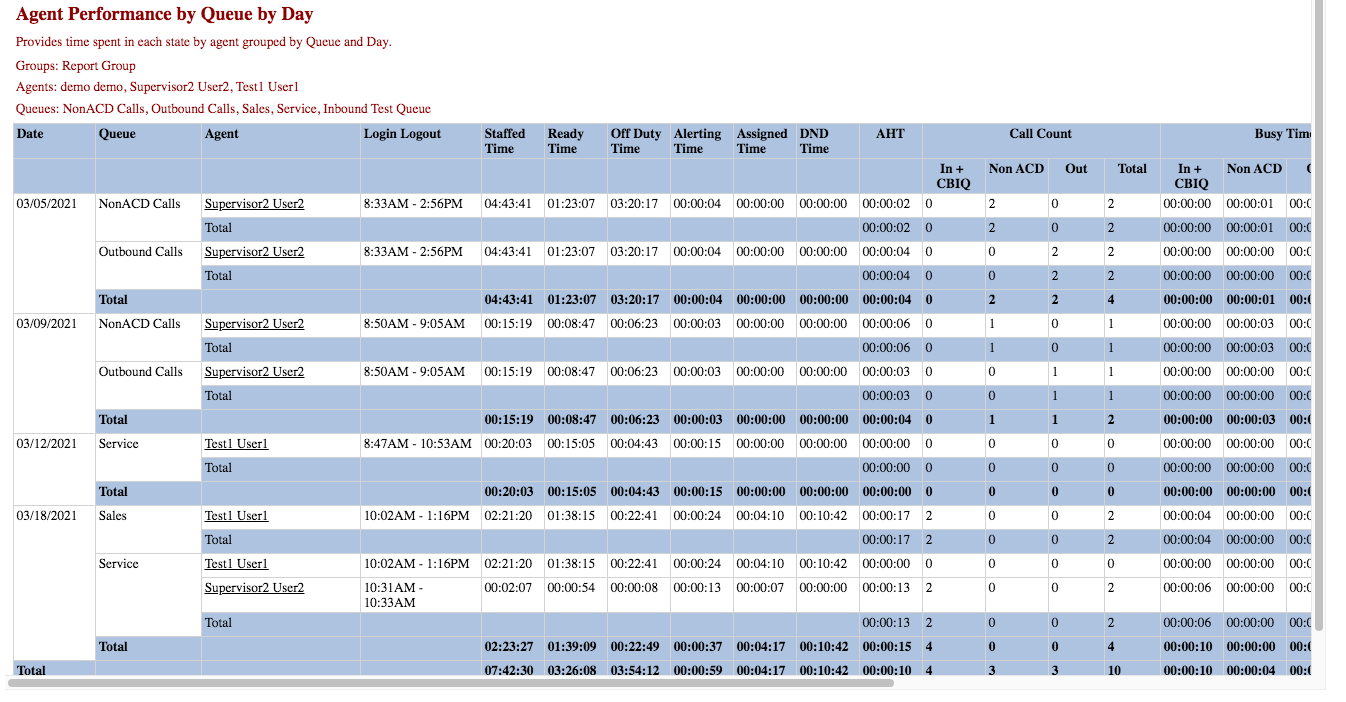Open Supervisor2 User2 link in 03/09/2021 Outbound Calls row

[254, 372]
